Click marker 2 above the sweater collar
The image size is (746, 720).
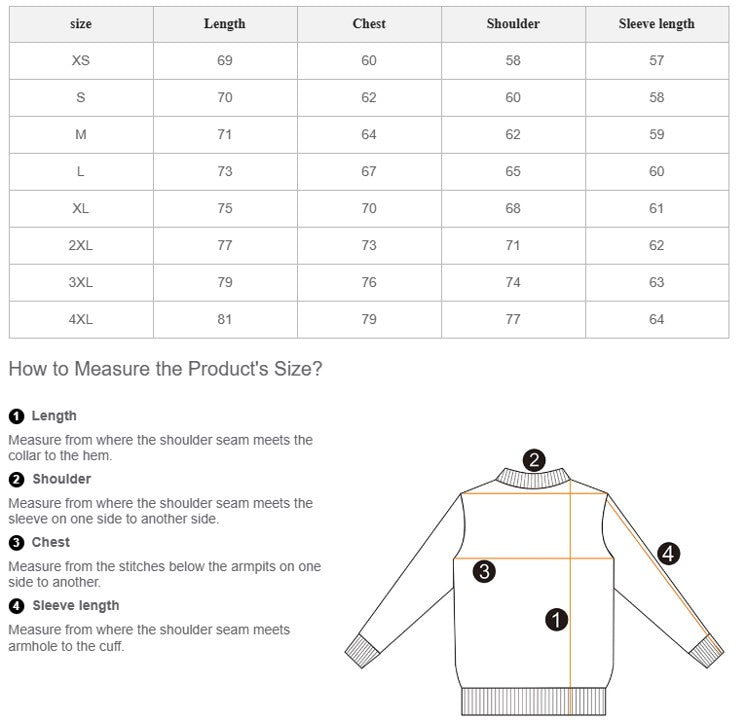[x=535, y=460]
